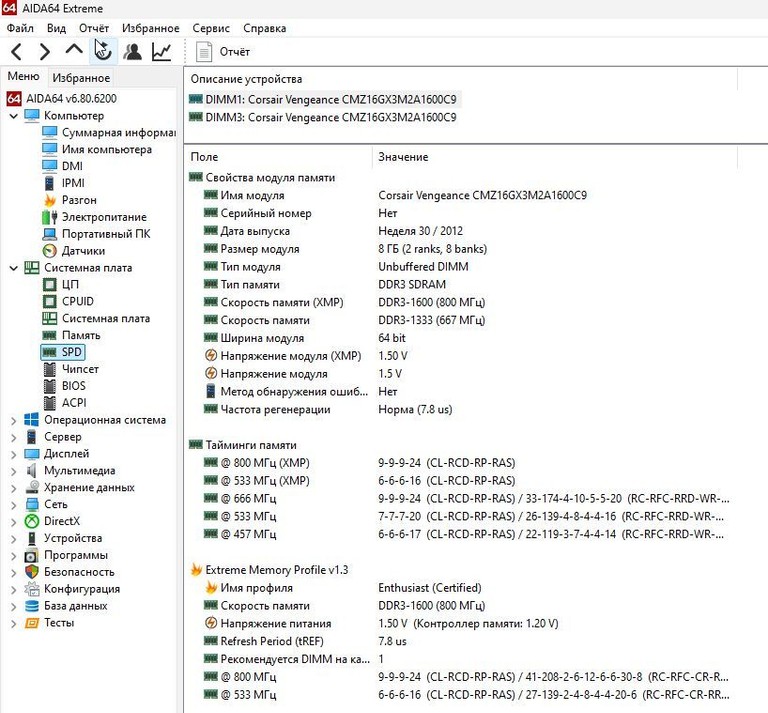The height and width of the screenshot is (713, 768).
Task: Go back with the left arrow toolbar icon
Action: coord(16,51)
